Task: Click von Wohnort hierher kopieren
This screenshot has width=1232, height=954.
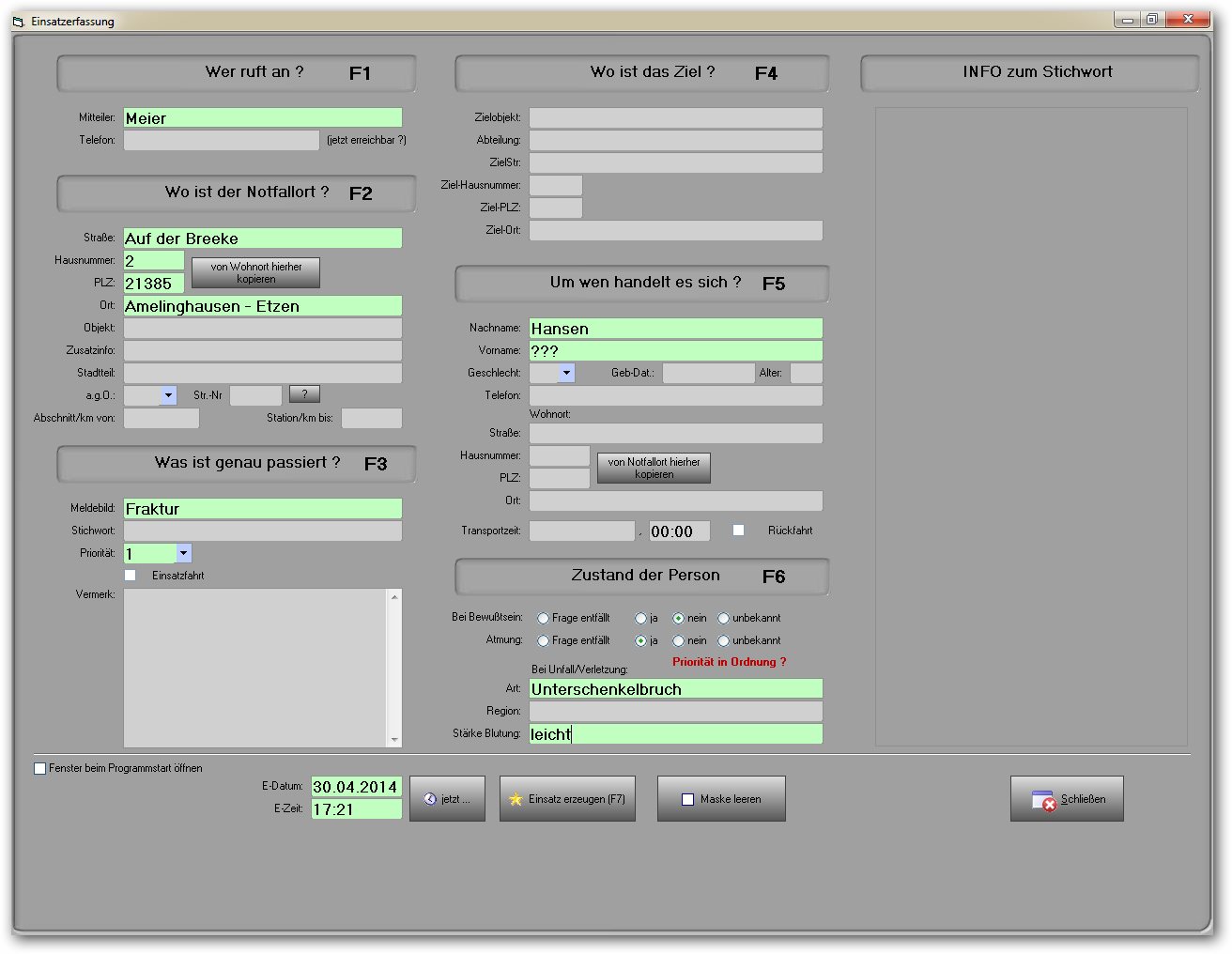Action: [256, 272]
